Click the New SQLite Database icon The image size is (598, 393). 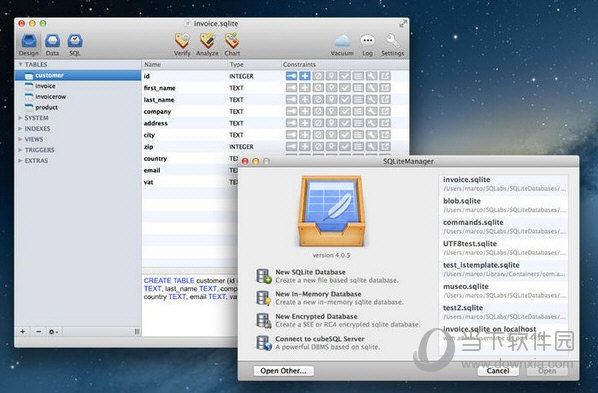[x=264, y=276]
